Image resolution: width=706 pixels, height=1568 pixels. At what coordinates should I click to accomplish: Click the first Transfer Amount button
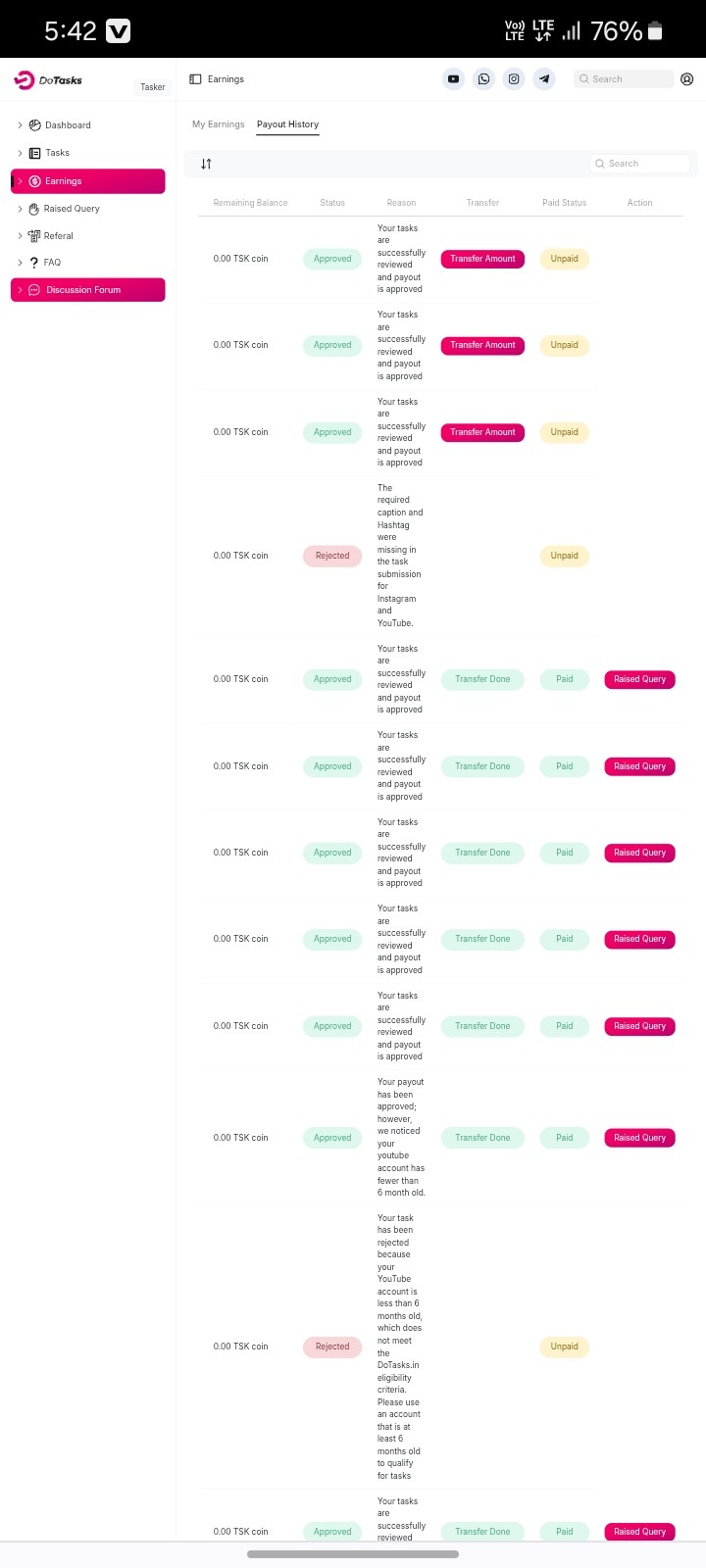tap(482, 259)
